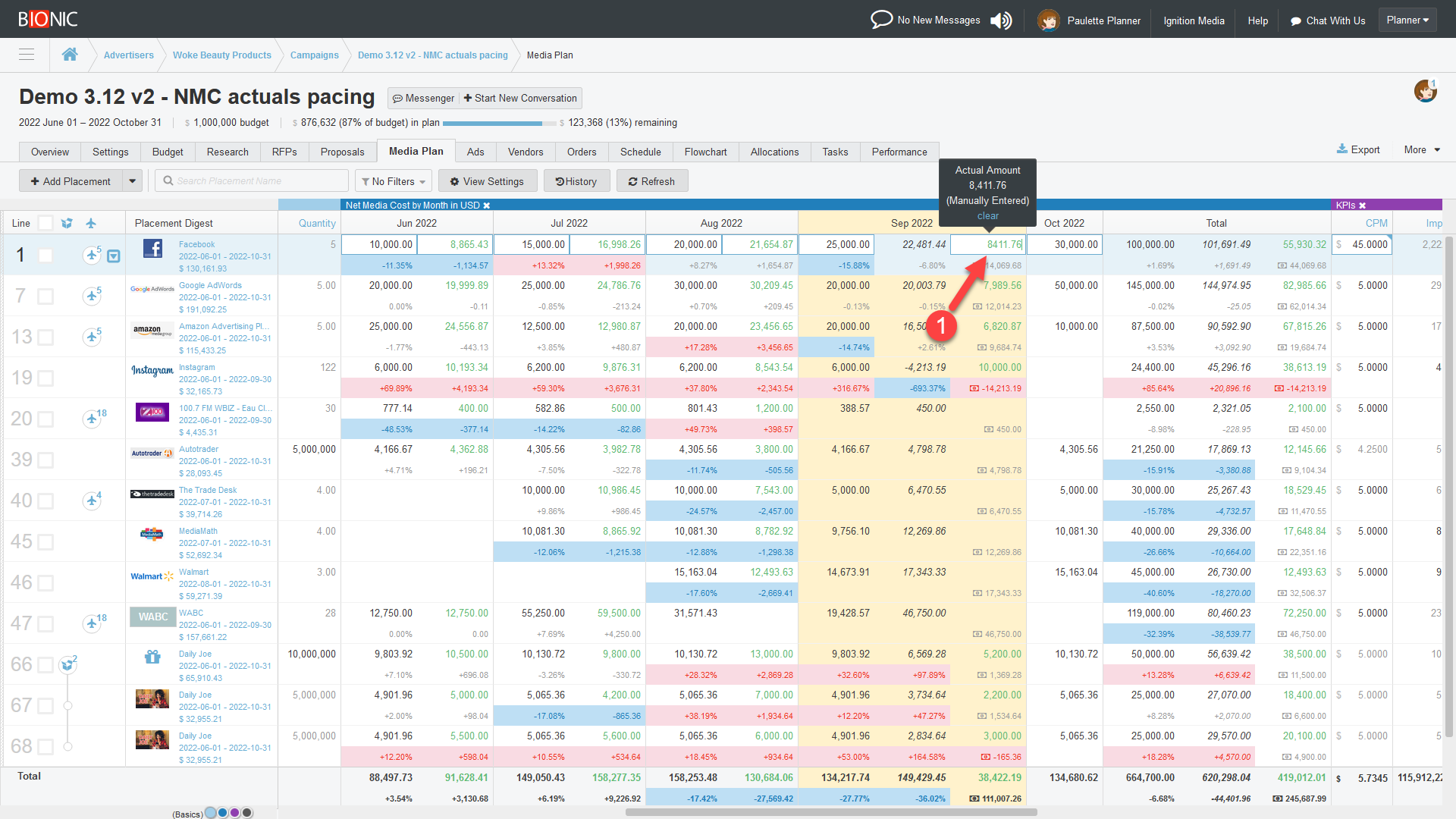
Task: Click the Export link
Action: point(1358,150)
